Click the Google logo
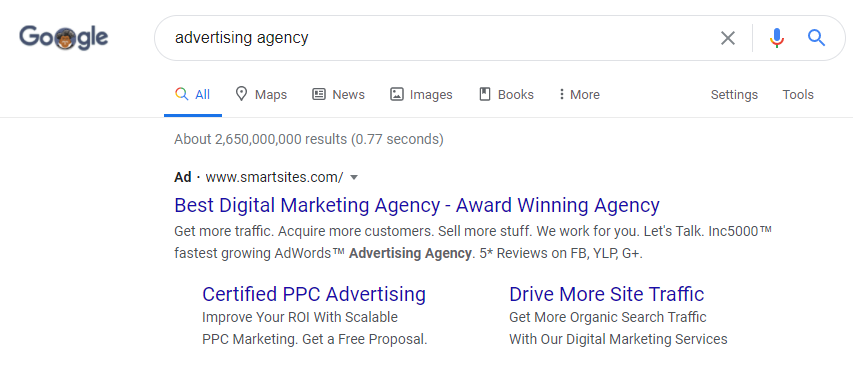Viewport: 853px width, 366px height. pos(64,38)
